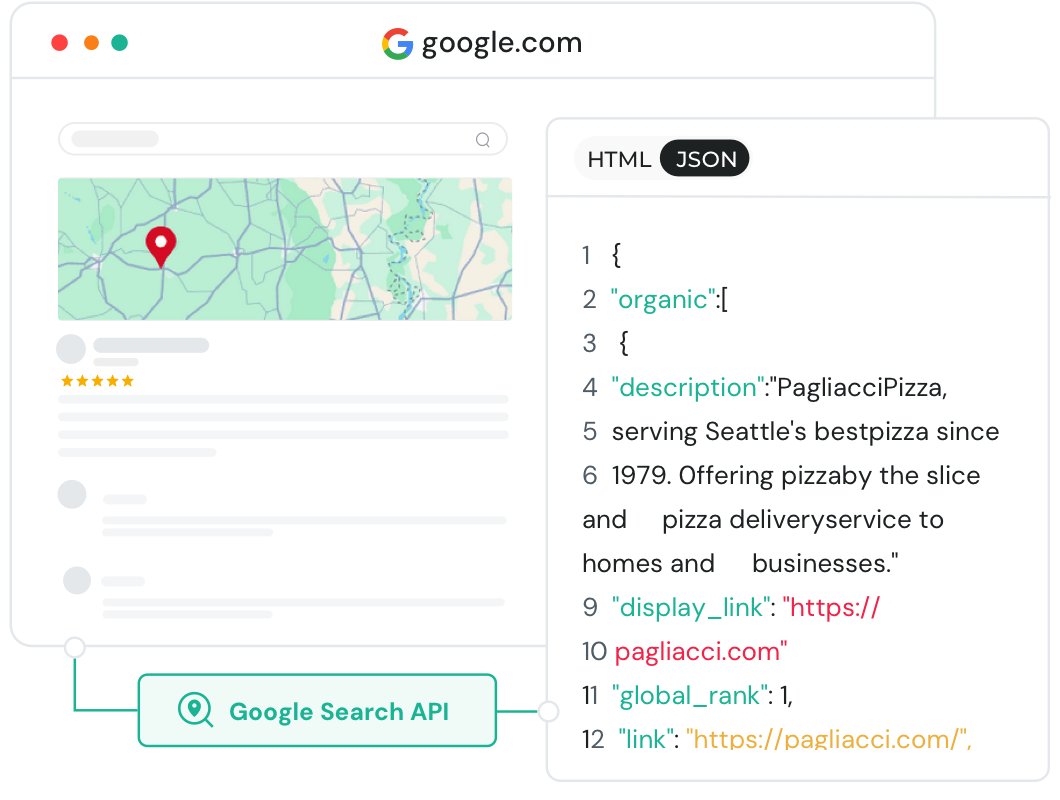Click the orange traffic-light dot
1060x800 pixels.
click(90, 43)
